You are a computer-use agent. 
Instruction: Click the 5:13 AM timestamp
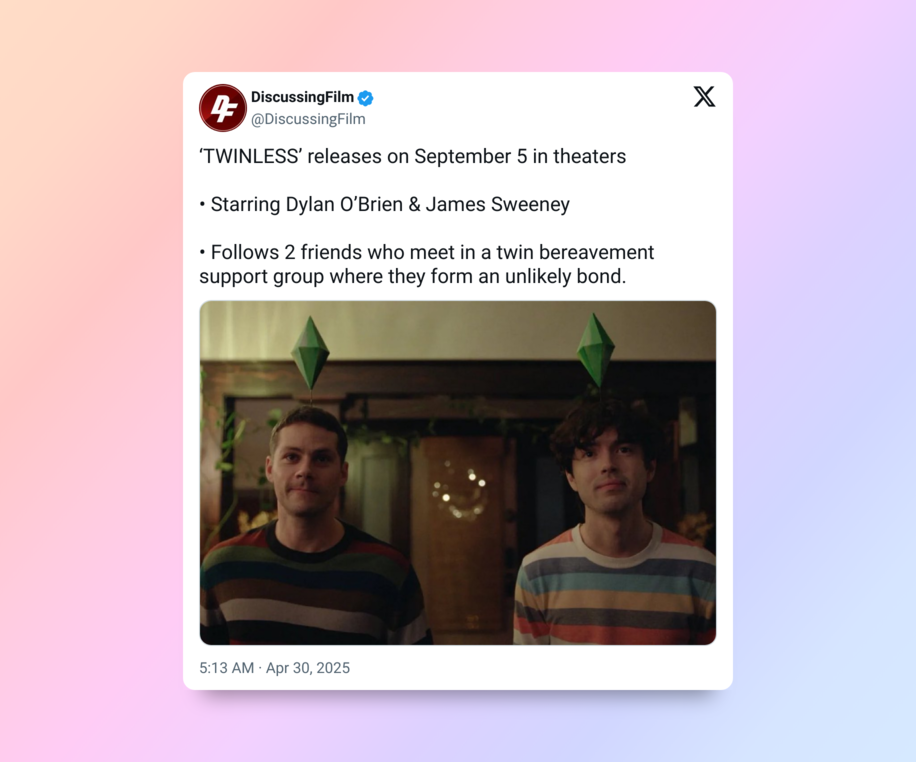(227, 668)
